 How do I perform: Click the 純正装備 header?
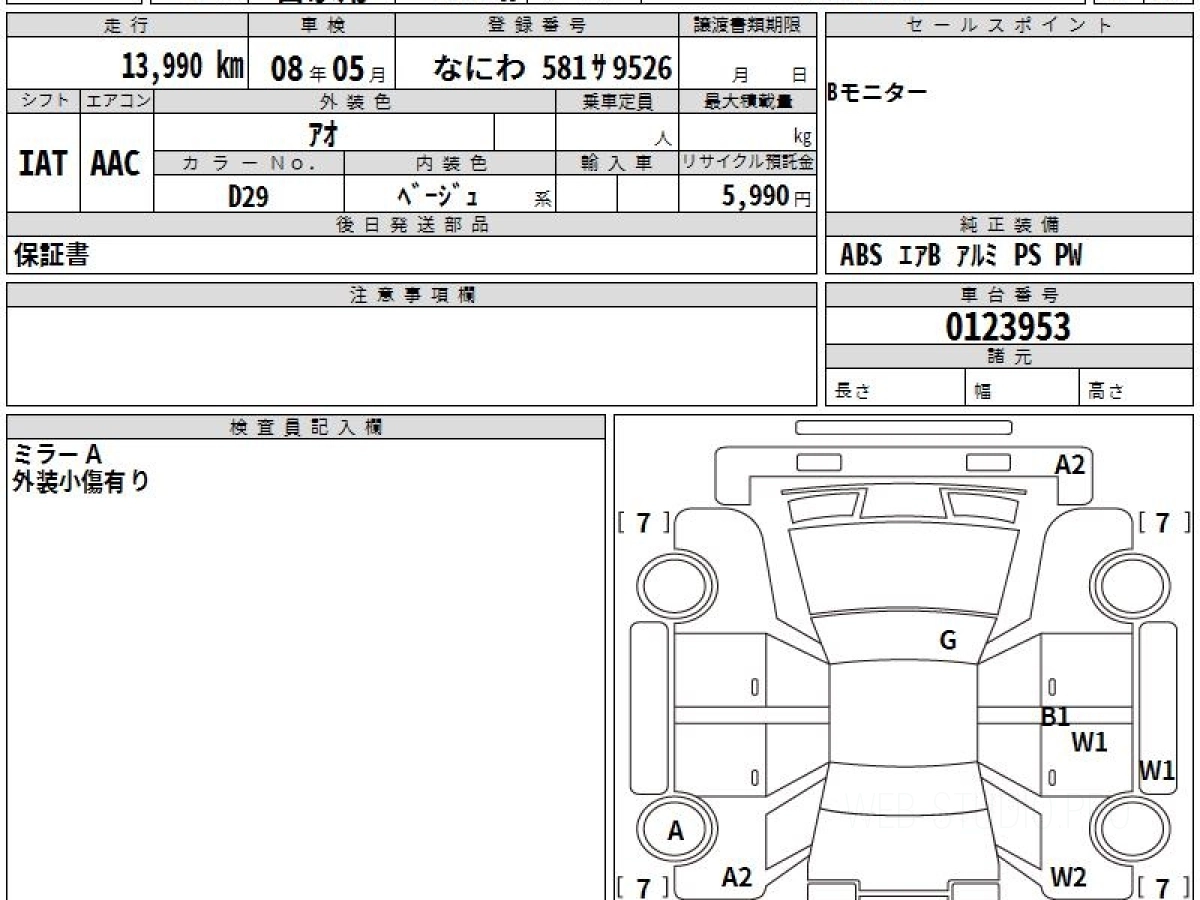tap(1009, 225)
